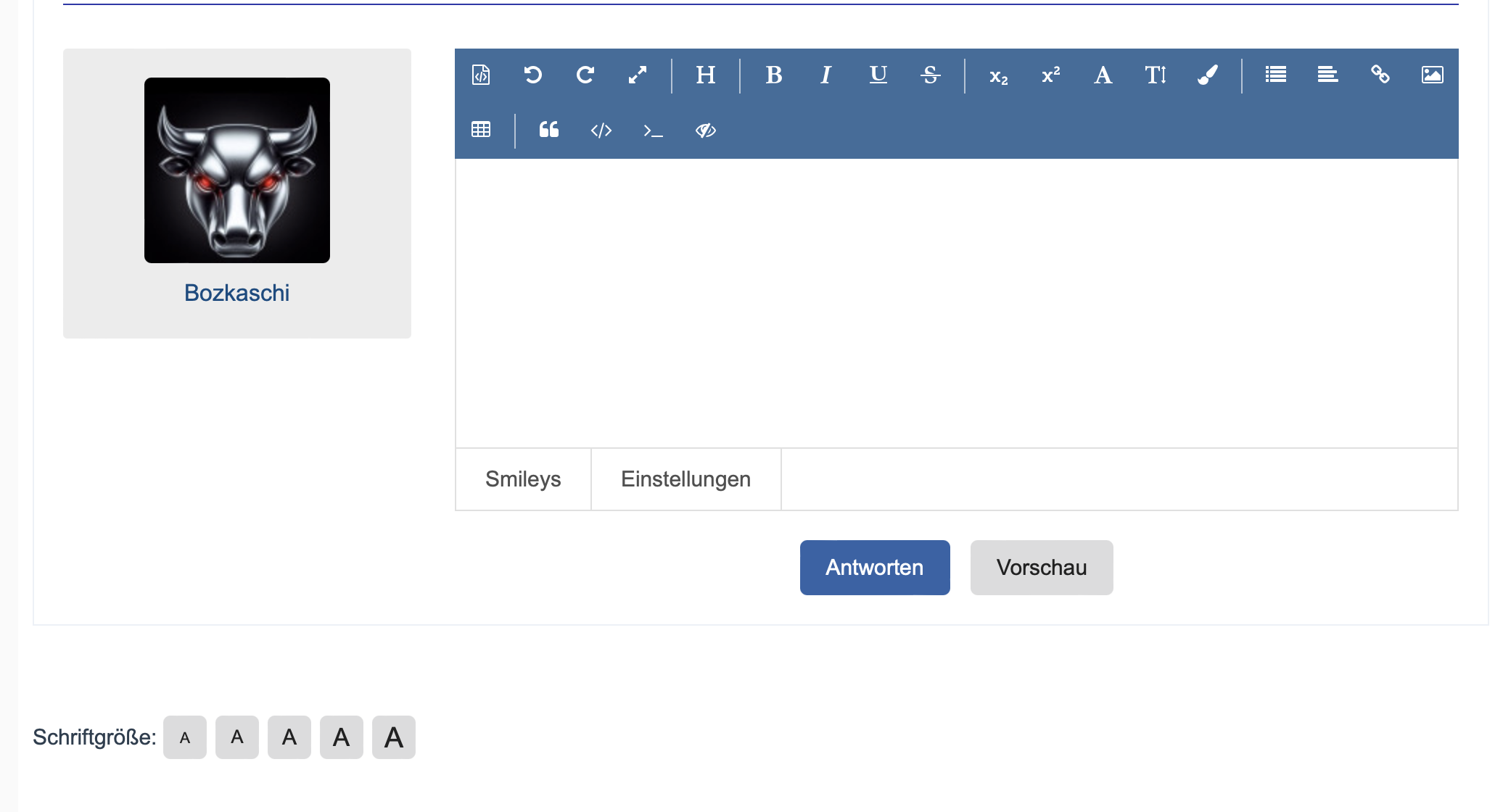Open the font family dropdown
Viewport: 1503px width, 812px height.
(1103, 75)
